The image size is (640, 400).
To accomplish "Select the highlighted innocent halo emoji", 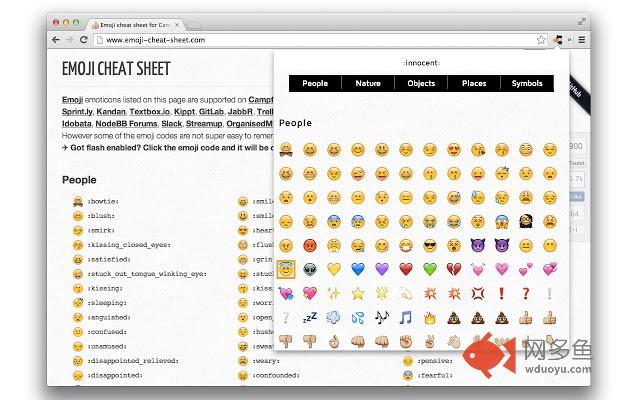I will 286,269.
